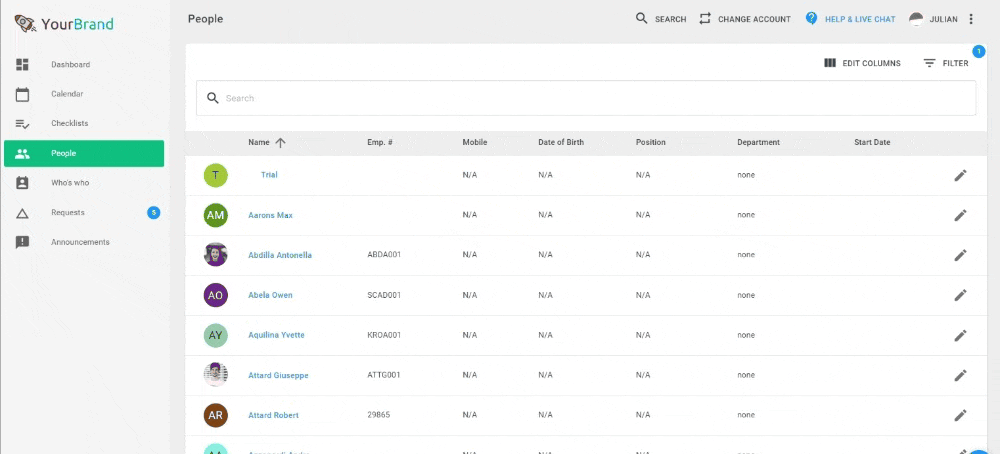
Task: Click the Start Date column header
Action: (872, 142)
